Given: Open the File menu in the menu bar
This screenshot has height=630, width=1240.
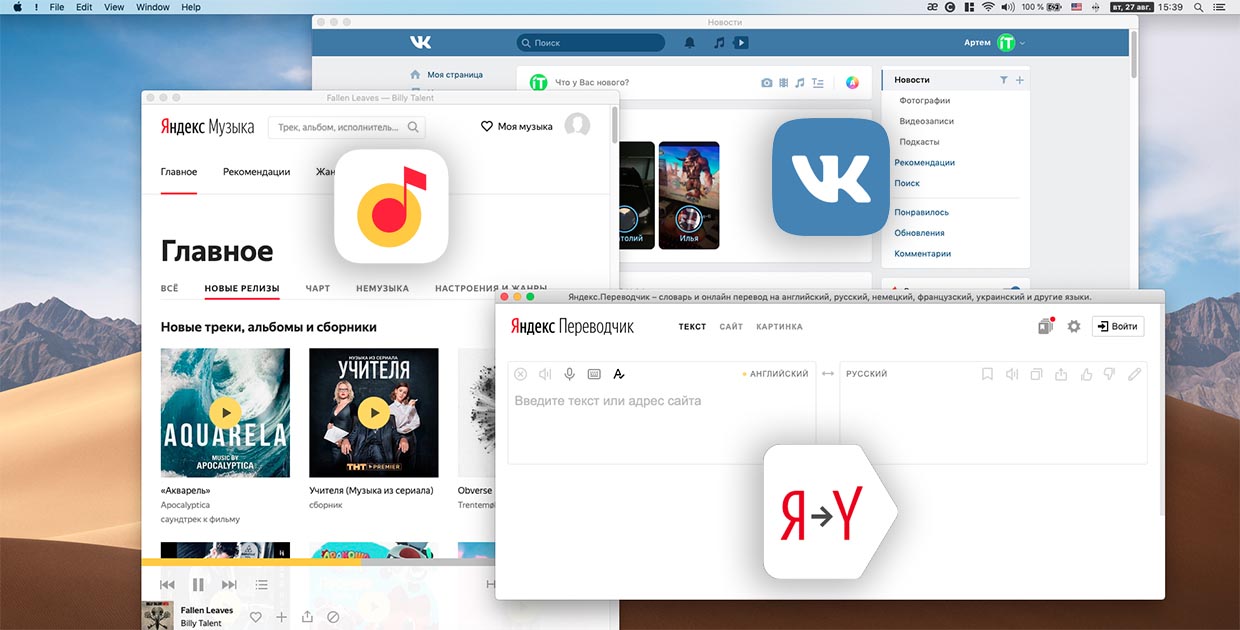Looking at the screenshot, I should click(57, 7).
